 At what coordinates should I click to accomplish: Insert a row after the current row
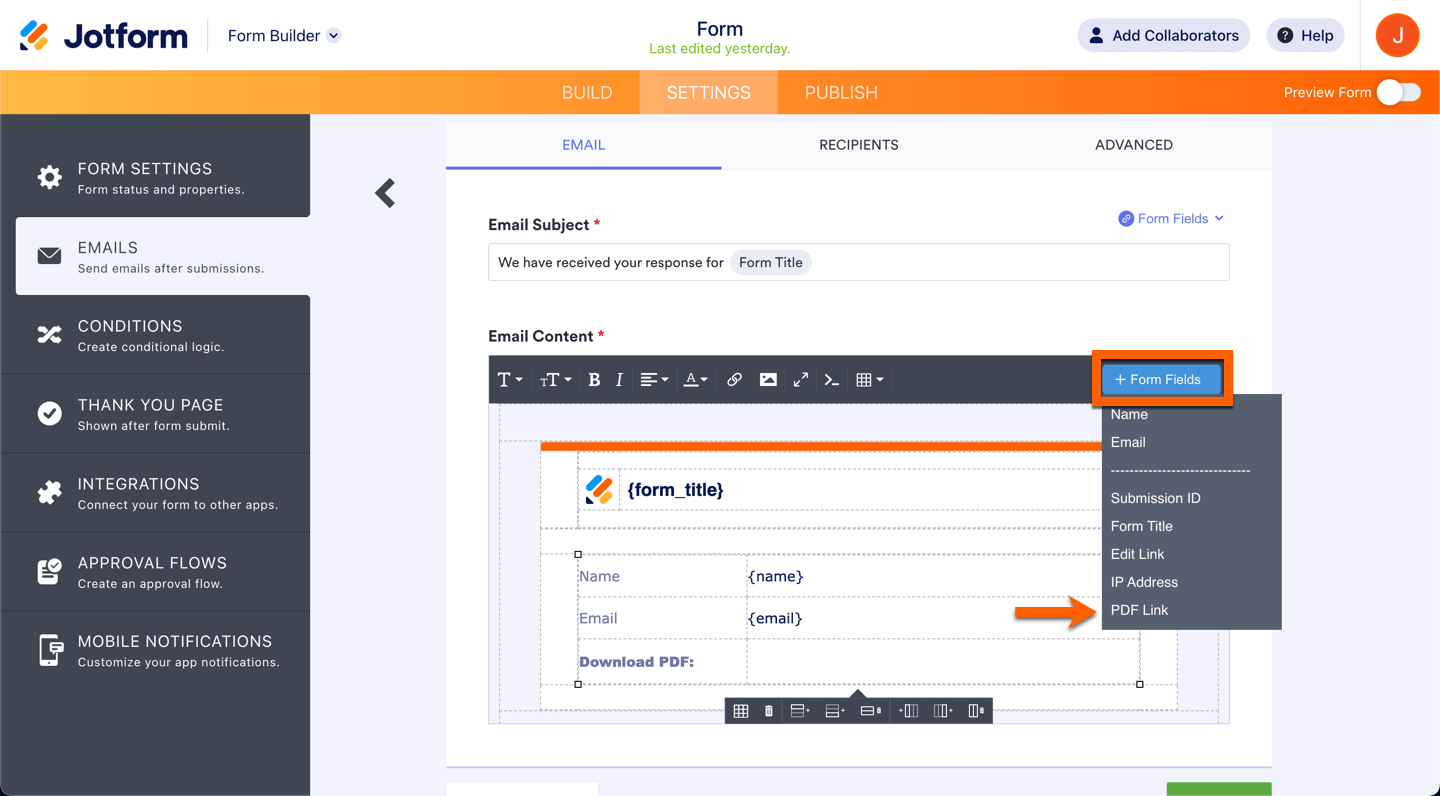tap(835, 711)
